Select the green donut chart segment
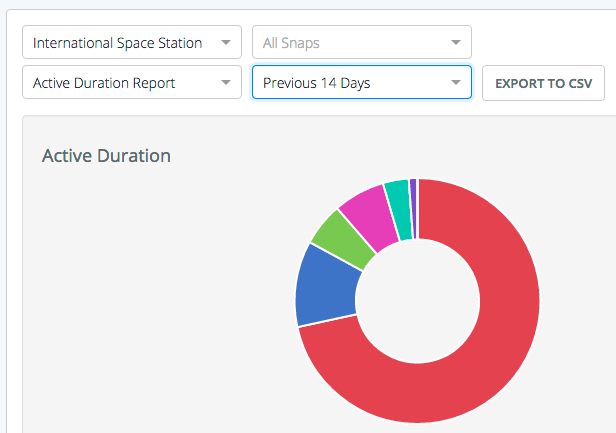The height and width of the screenshot is (433, 616). coord(342,240)
